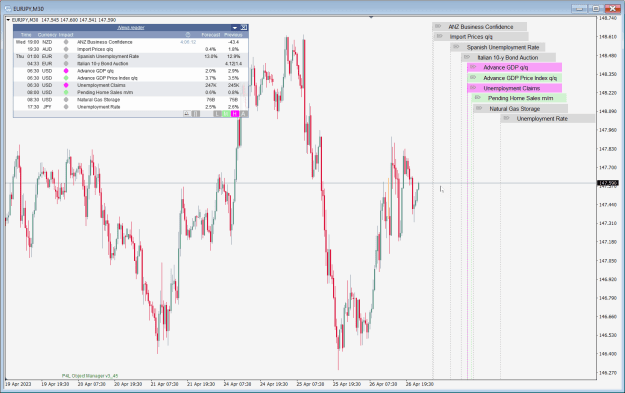Maximize the EURJPY,M30 chart window
The height and width of the screenshot is (393, 625).
point(596,8)
